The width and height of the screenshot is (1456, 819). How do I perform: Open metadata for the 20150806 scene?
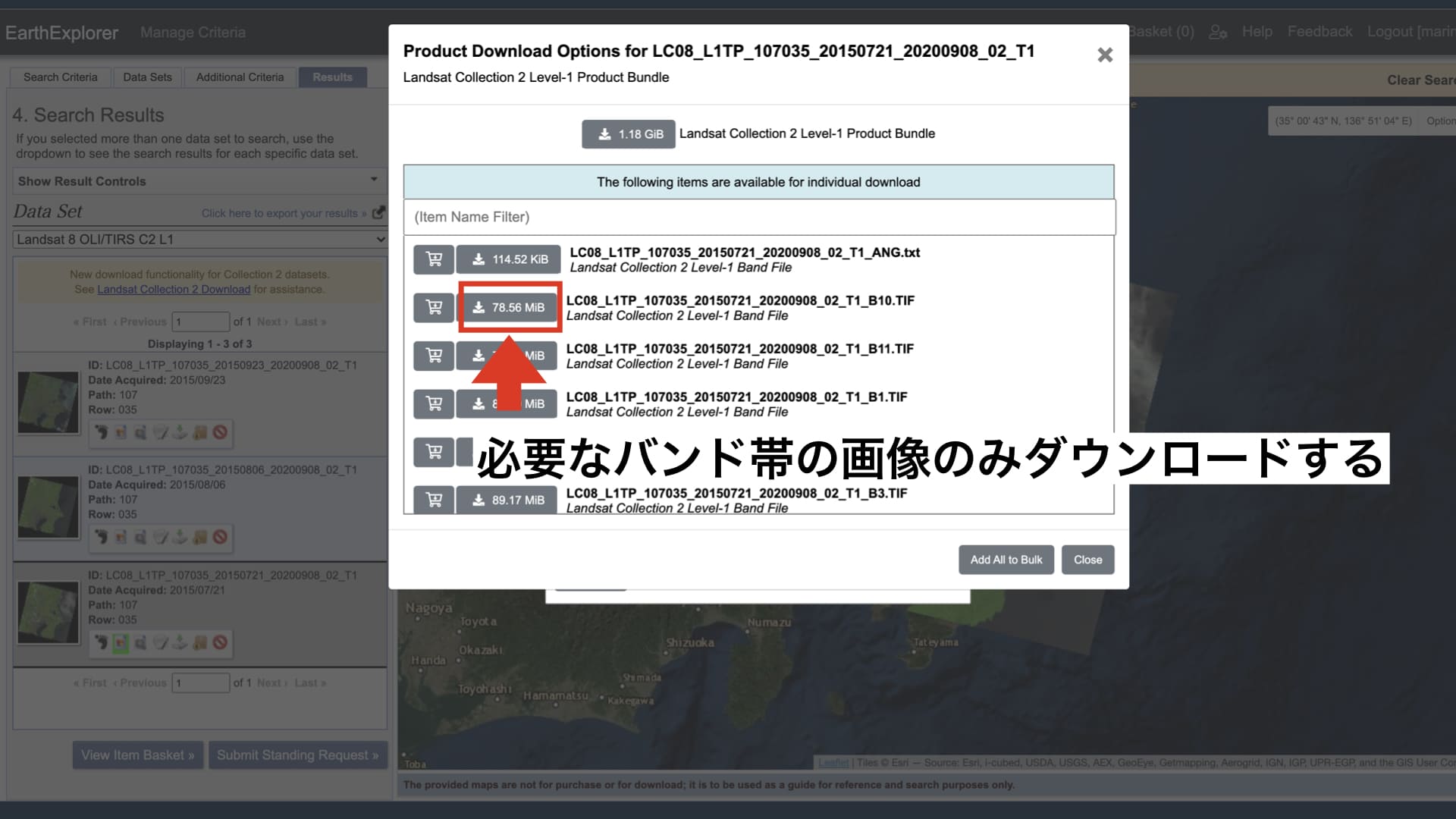pyautogui.click(x=160, y=537)
